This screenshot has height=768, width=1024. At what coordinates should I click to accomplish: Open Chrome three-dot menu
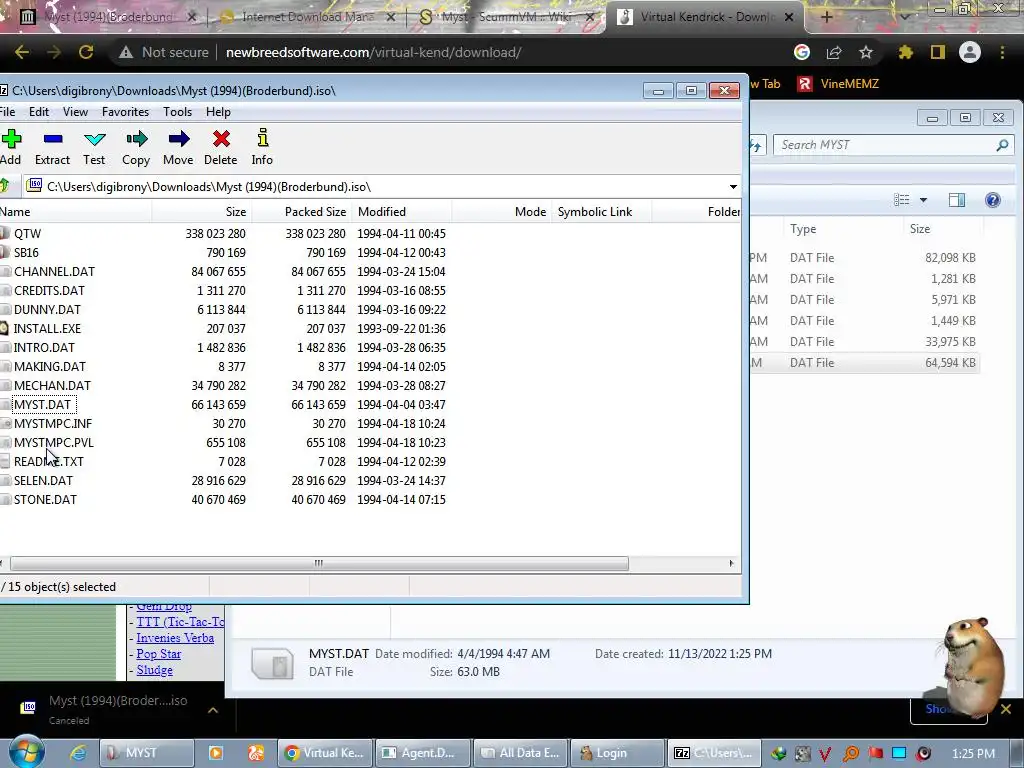click(1002, 52)
